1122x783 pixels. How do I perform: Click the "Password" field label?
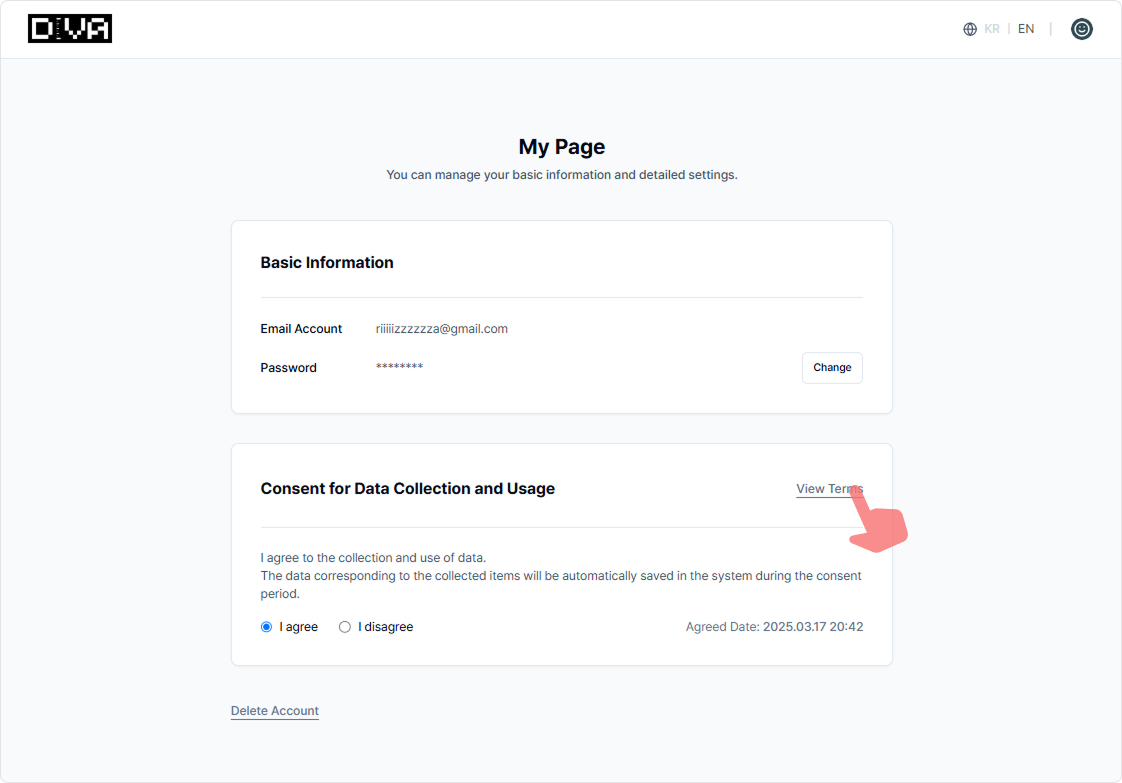point(288,368)
